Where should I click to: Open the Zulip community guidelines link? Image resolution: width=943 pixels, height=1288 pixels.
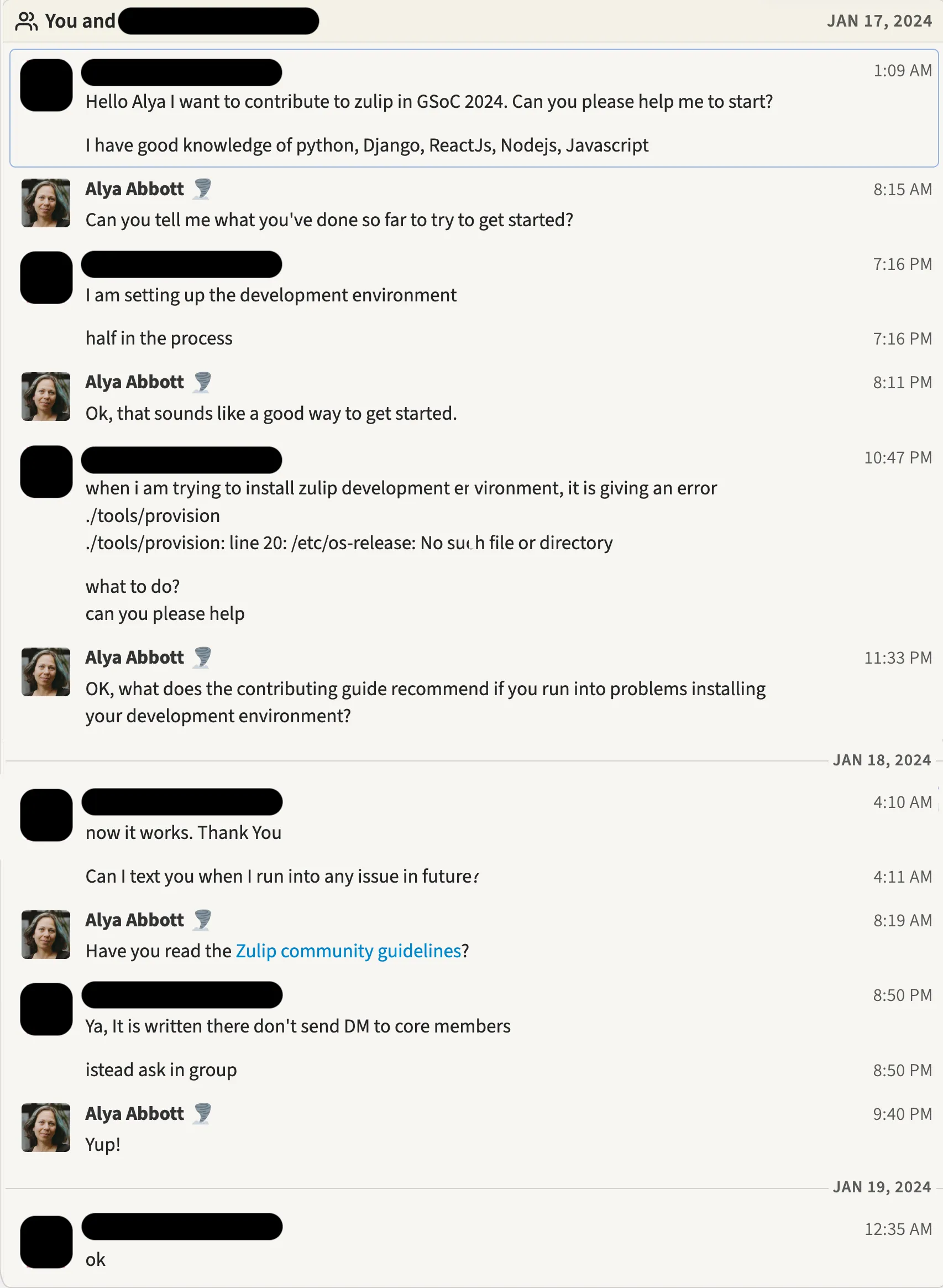pos(348,951)
